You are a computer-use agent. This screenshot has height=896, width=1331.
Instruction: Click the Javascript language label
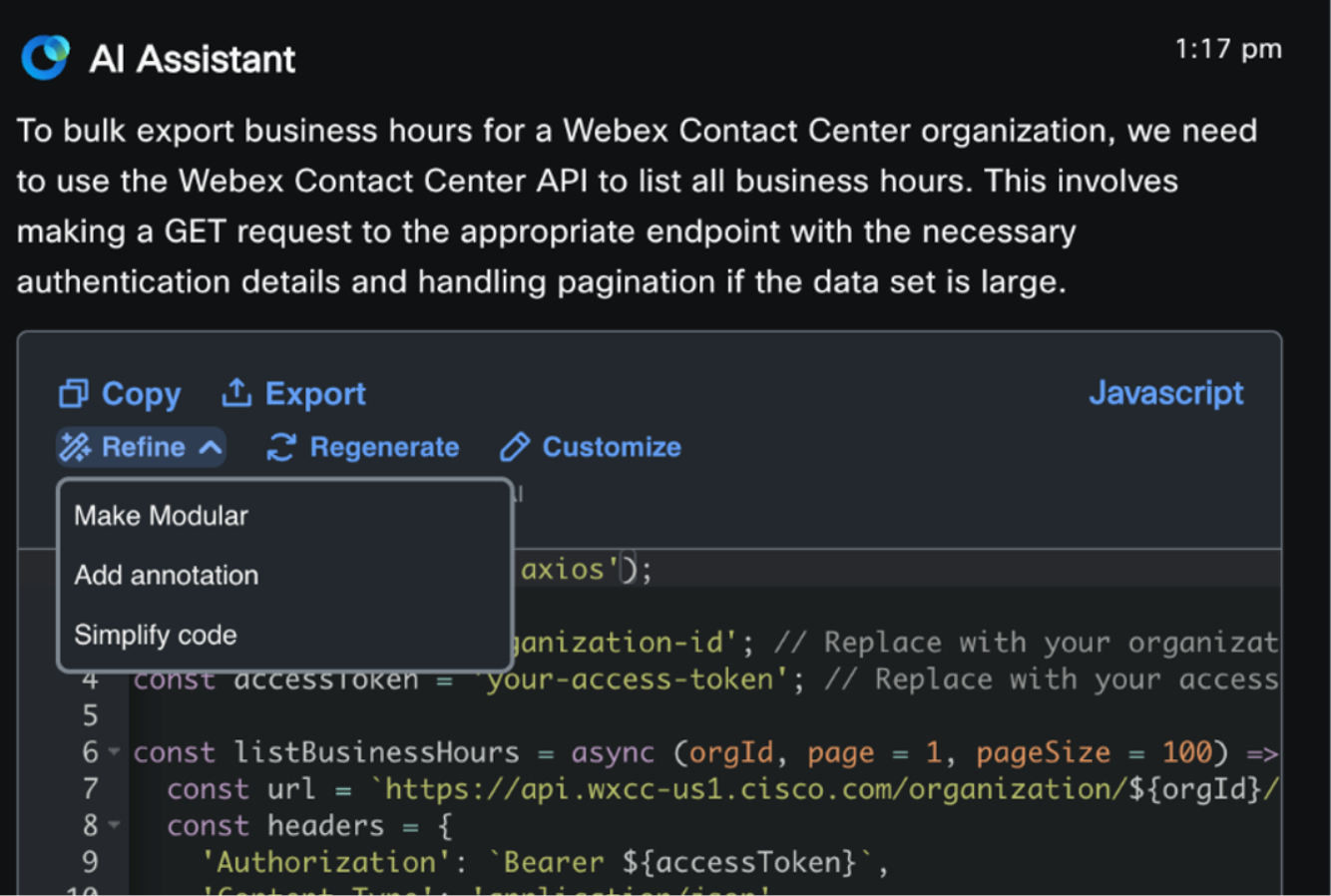coord(1165,393)
